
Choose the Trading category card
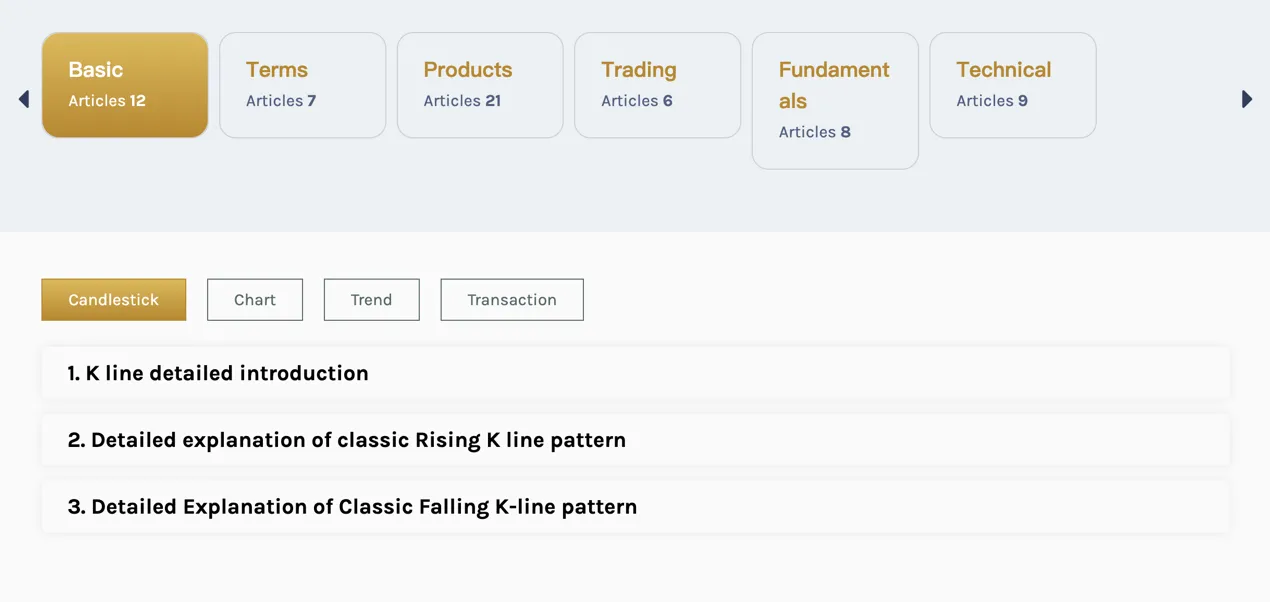[657, 85]
